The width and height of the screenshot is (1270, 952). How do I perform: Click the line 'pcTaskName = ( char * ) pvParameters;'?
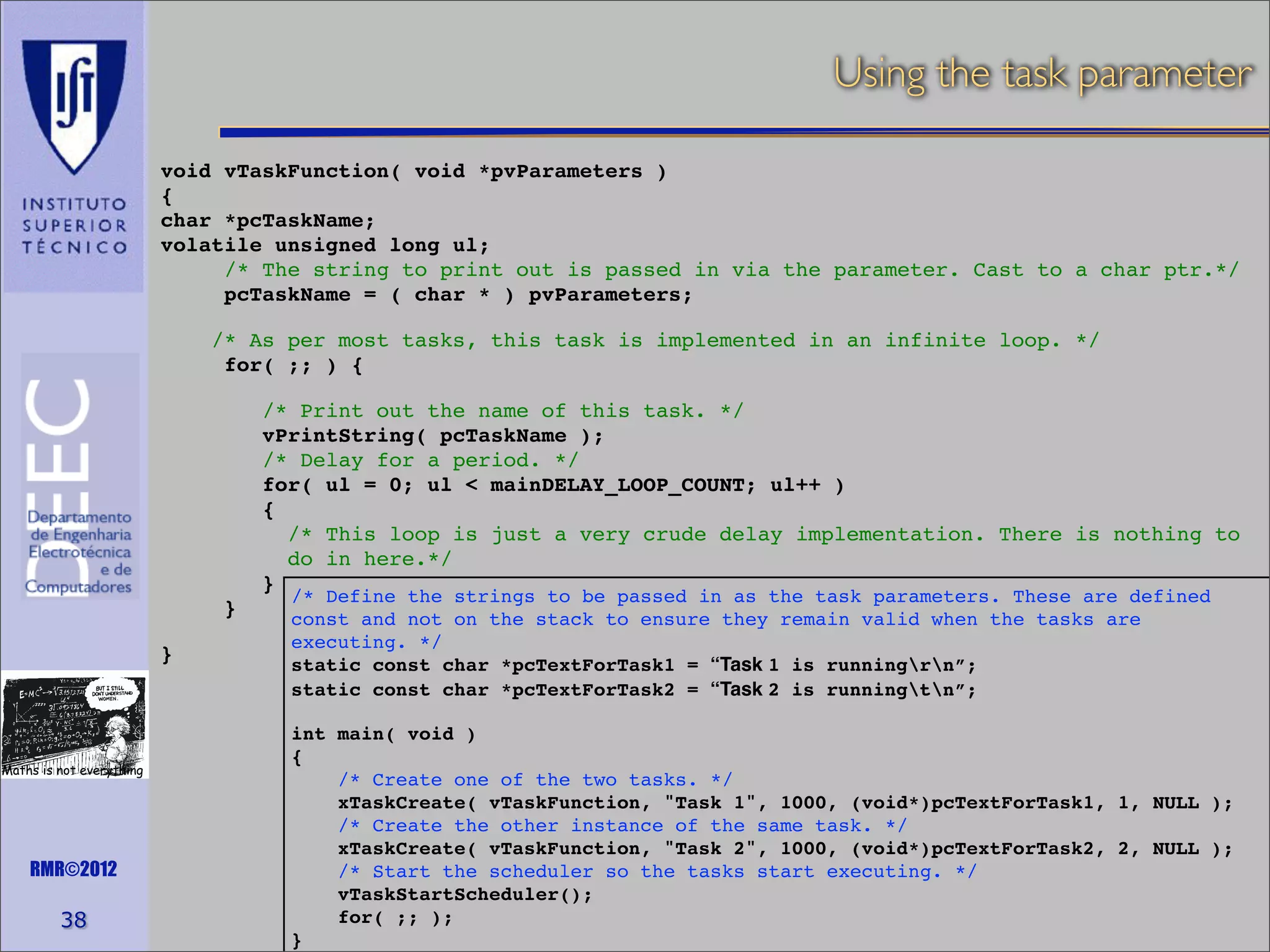458,295
